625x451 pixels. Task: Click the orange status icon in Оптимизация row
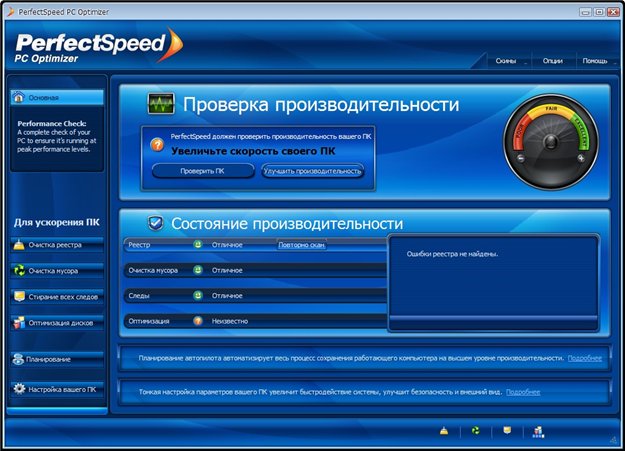coord(198,321)
